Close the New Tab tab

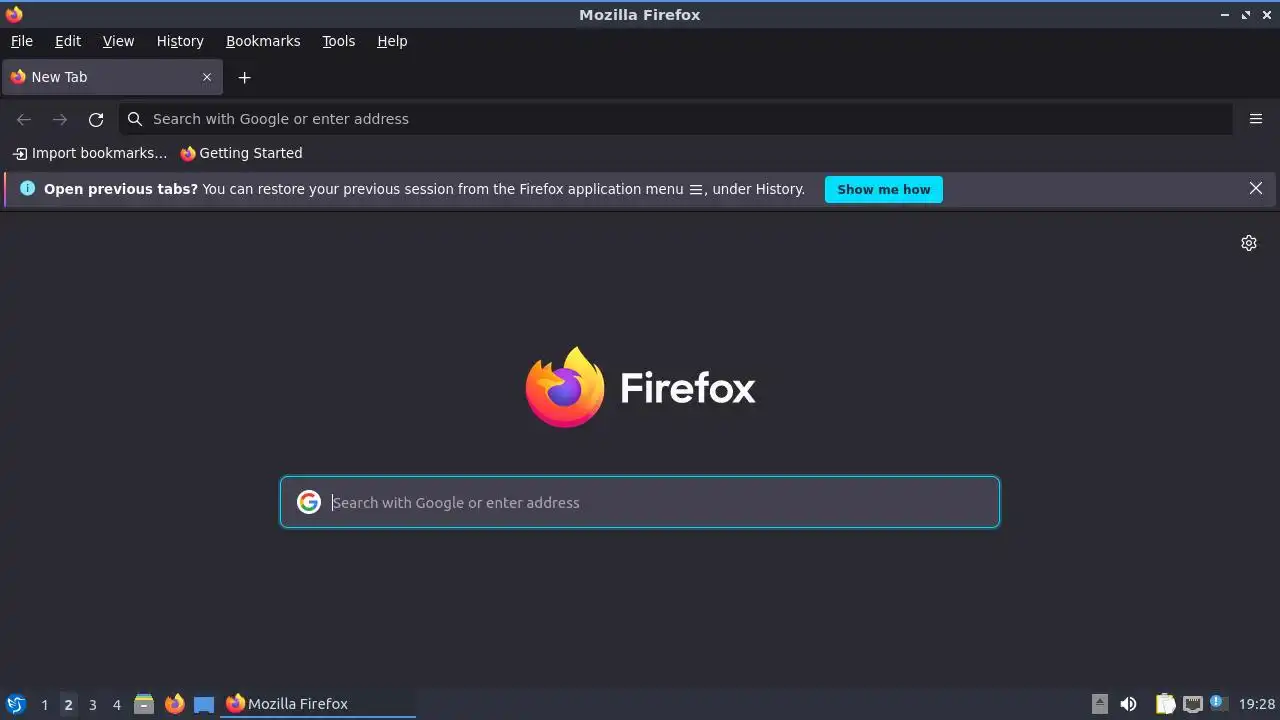(x=207, y=77)
